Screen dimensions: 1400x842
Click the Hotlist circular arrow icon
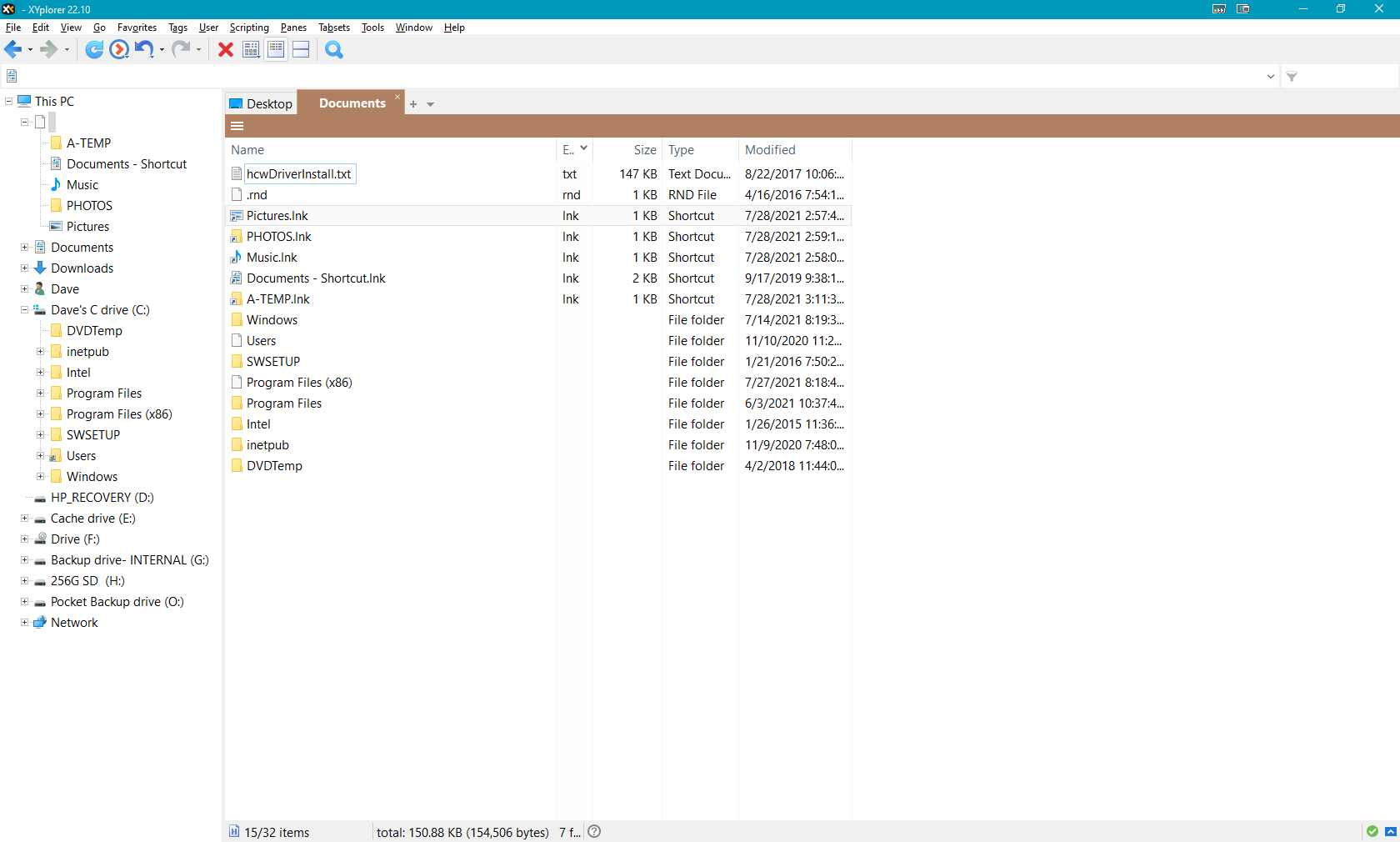pyautogui.click(x=119, y=50)
